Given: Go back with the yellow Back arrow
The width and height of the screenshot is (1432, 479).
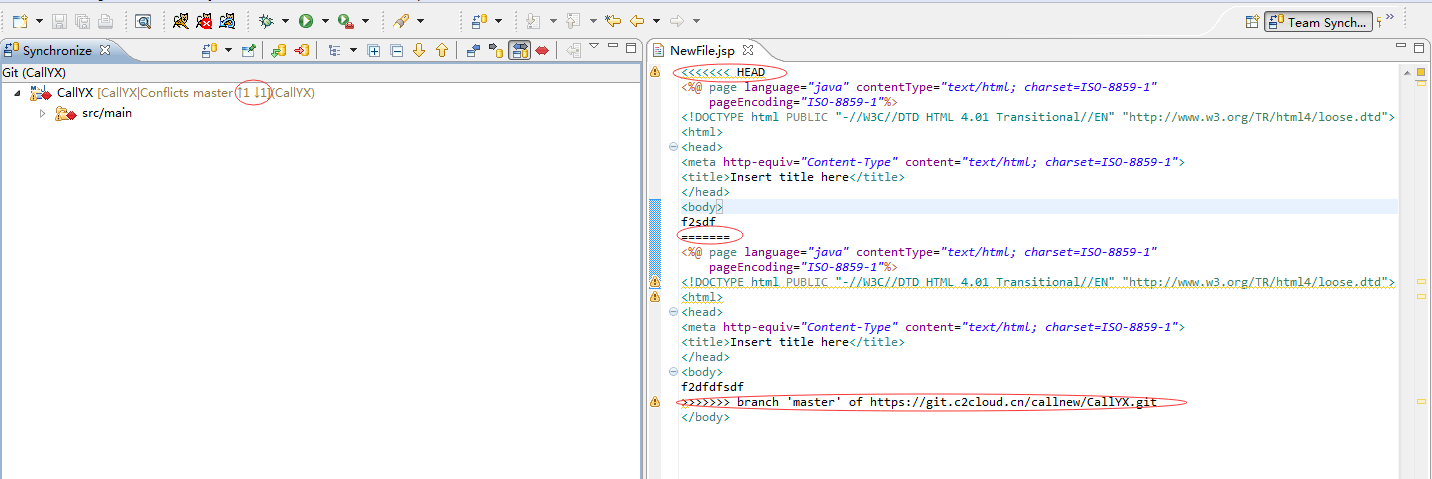Looking at the screenshot, I should [x=637, y=20].
